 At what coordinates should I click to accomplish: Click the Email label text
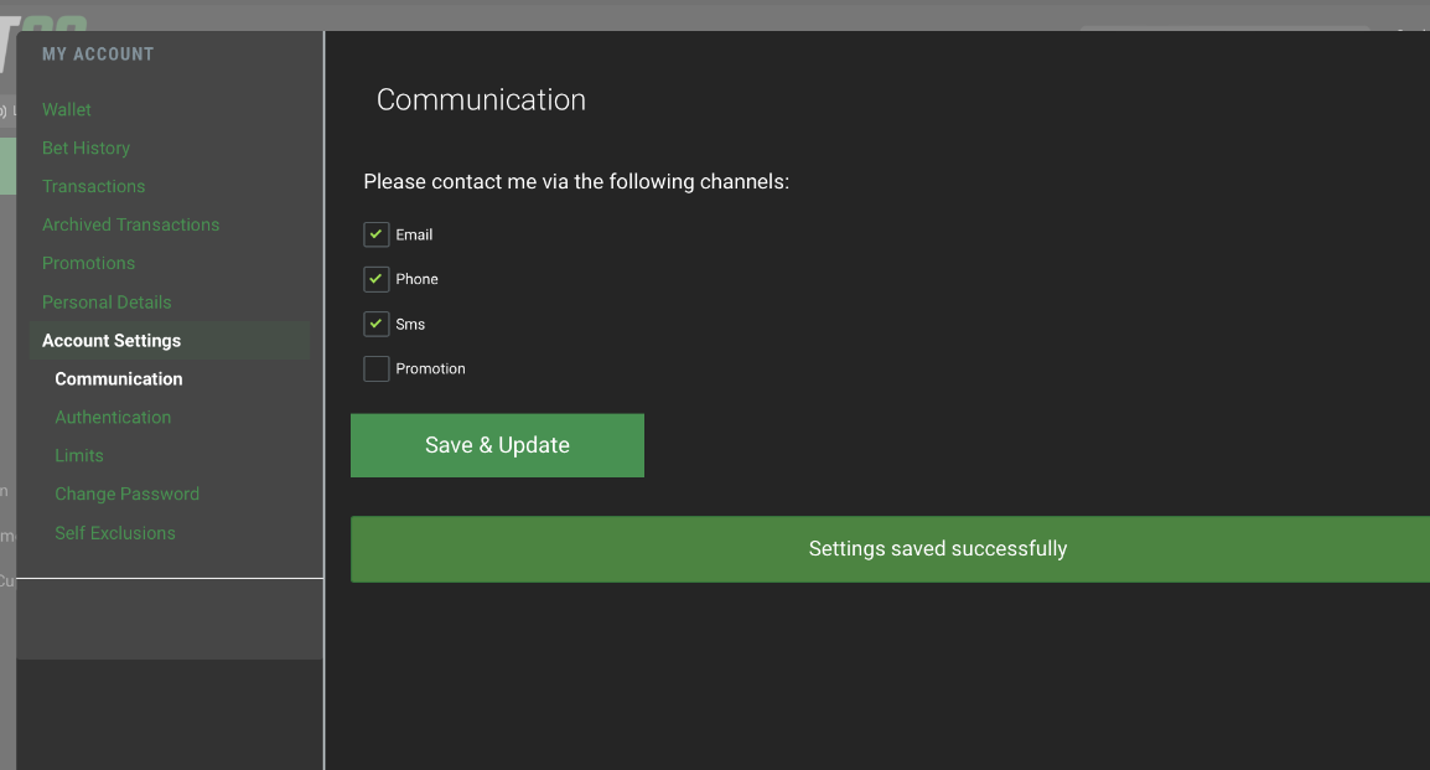tap(414, 235)
